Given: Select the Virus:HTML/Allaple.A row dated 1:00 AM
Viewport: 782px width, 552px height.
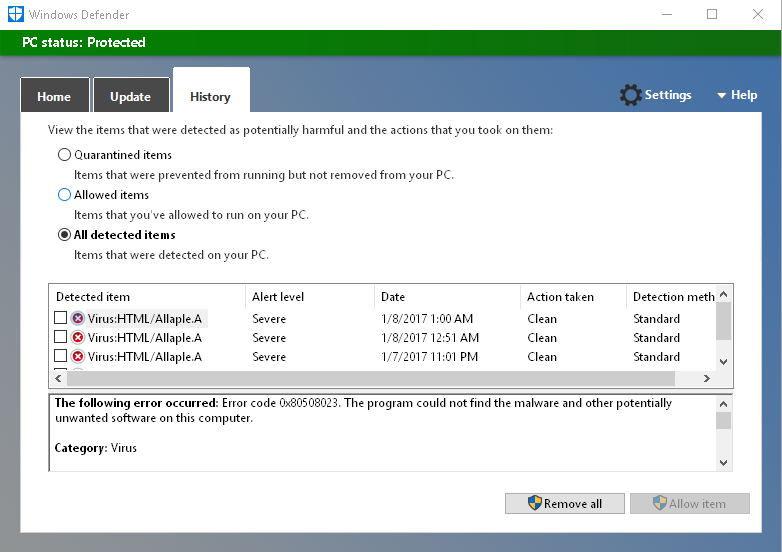Looking at the screenshot, I should tap(384, 319).
